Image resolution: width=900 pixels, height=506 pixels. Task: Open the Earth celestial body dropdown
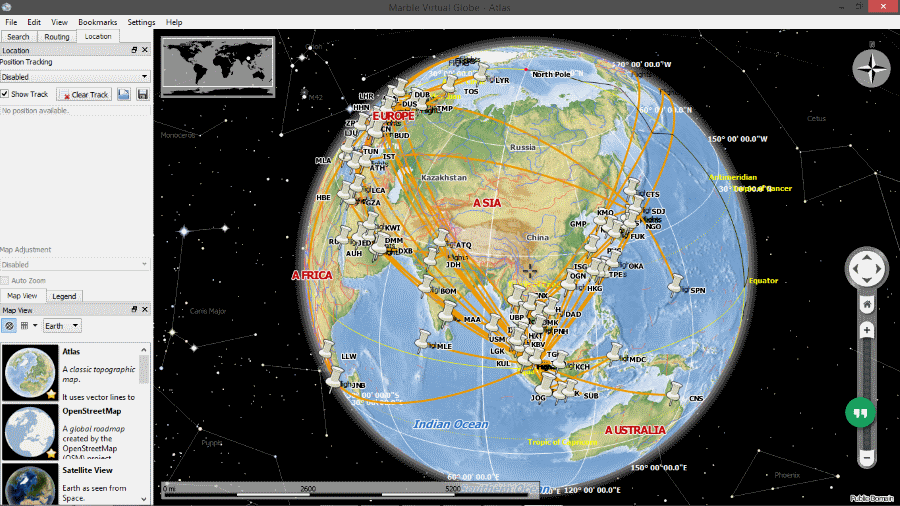click(x=62, y=326)
